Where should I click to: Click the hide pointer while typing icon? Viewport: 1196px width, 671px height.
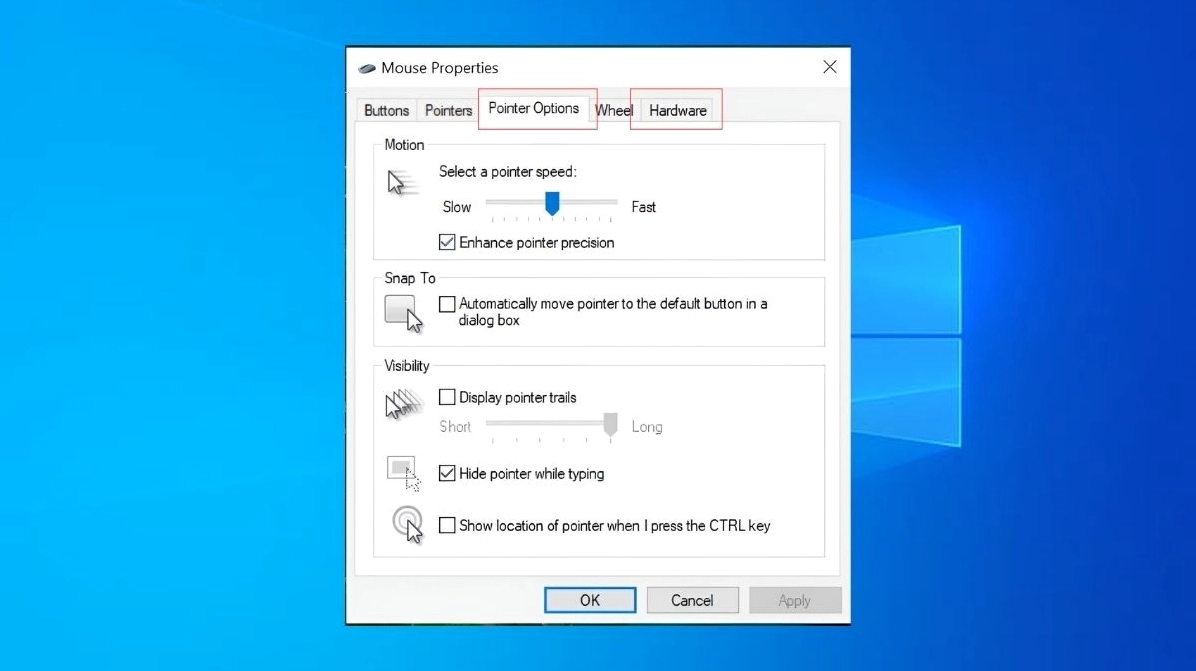403,473
